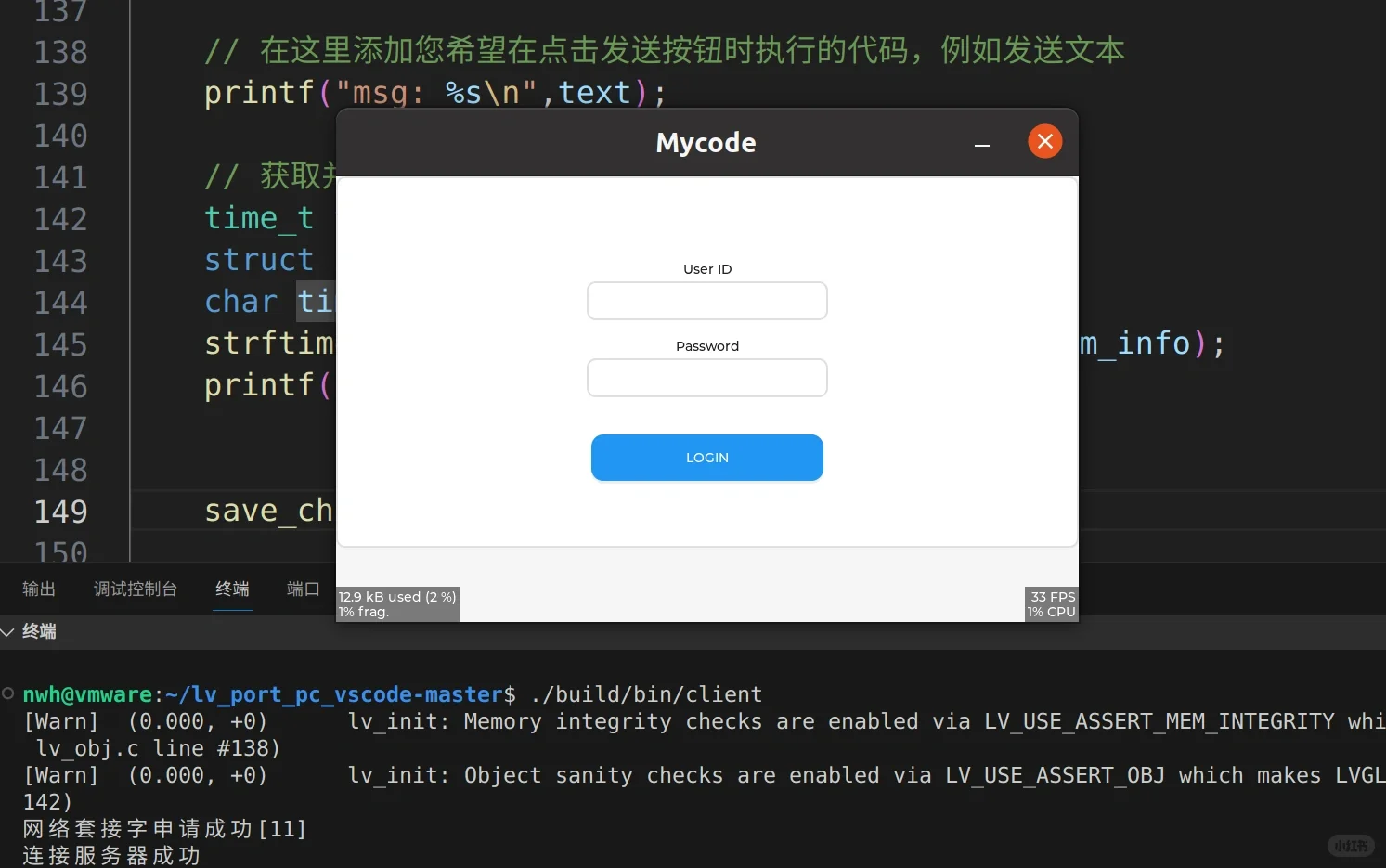
Task: Switch to the 端口 ports tab
Action: click(303, 589)
